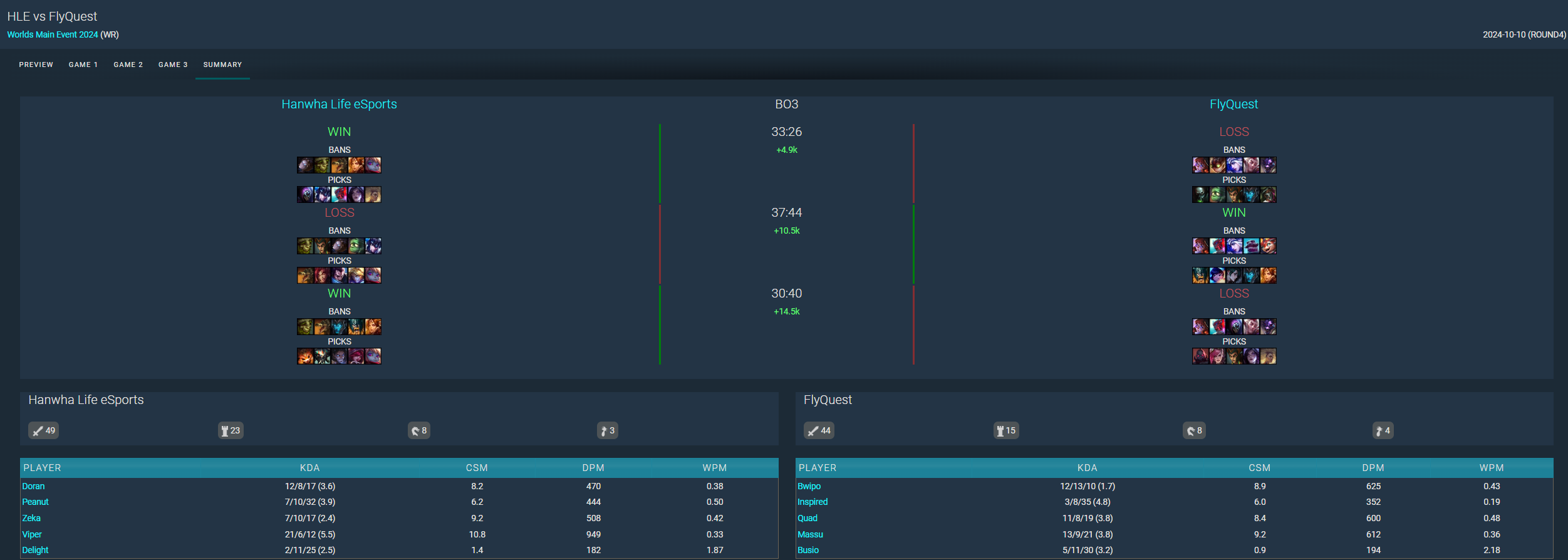Click Renekton in HLE's first-game bans

tap(339, 165)
